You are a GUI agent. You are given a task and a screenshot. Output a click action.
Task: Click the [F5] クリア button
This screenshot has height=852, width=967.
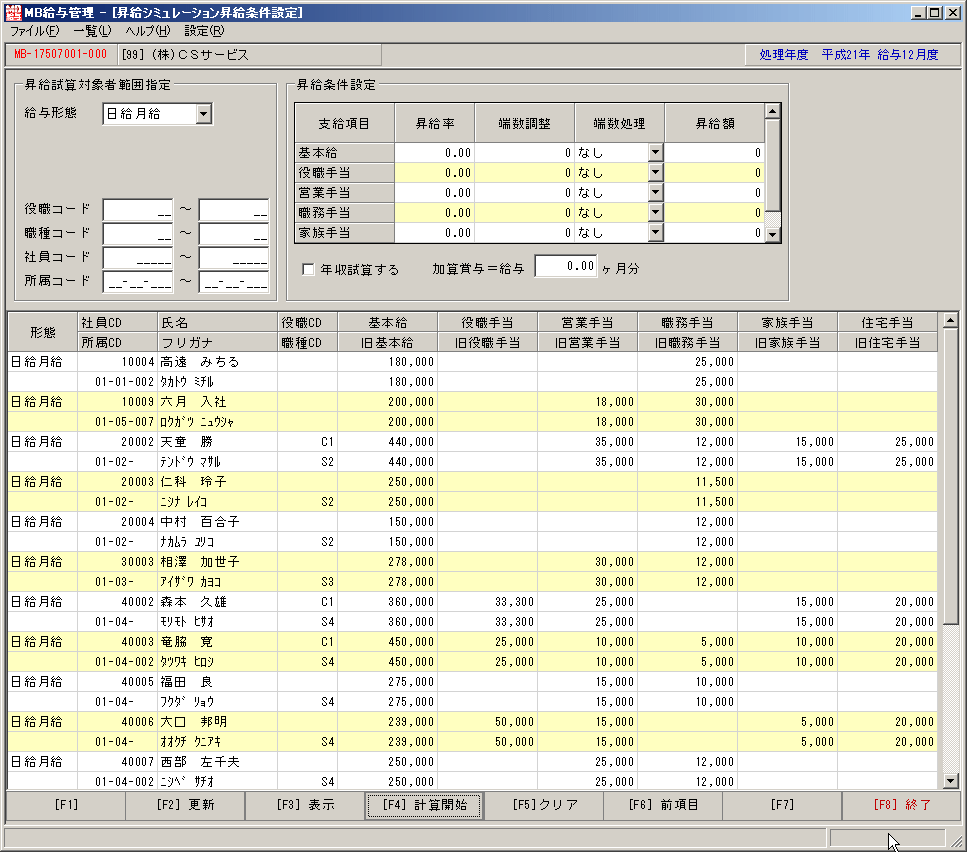tap(545, 805)
